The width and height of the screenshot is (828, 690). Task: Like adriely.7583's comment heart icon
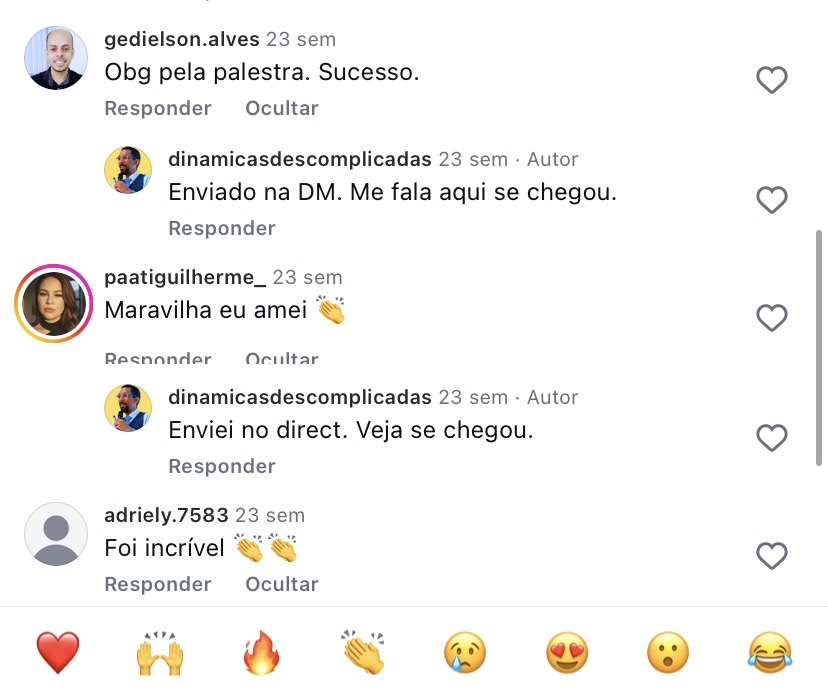pos(772,556)
